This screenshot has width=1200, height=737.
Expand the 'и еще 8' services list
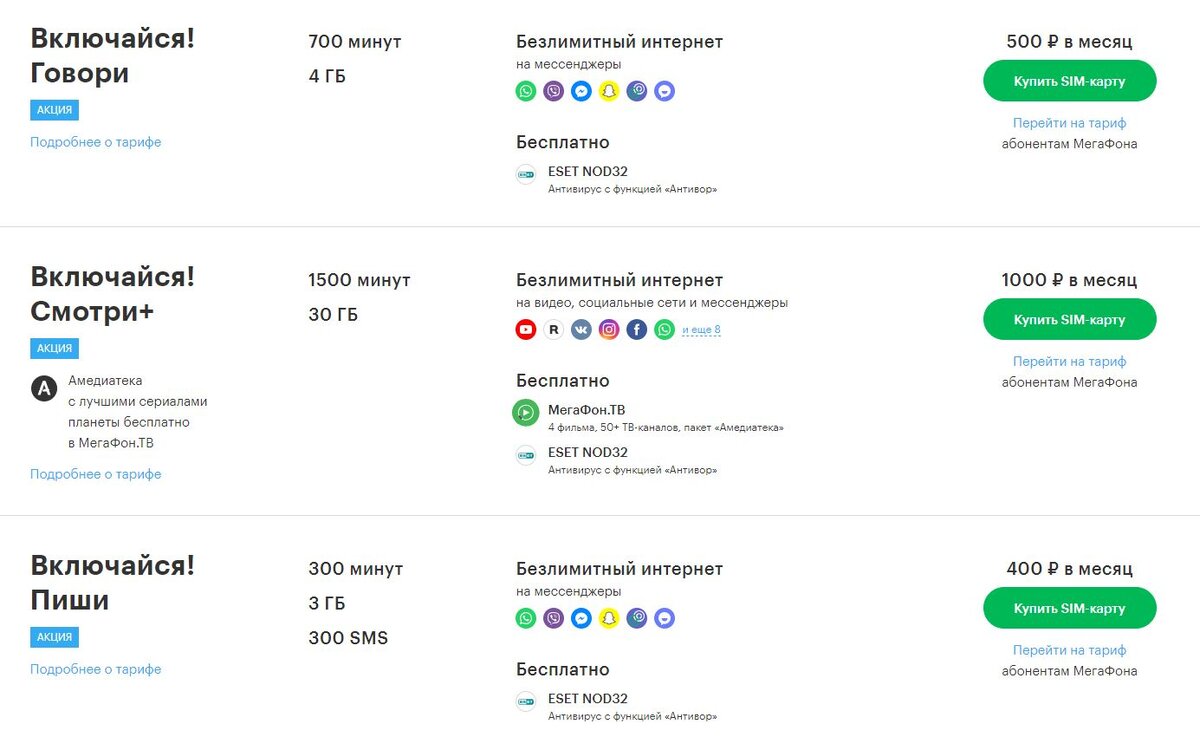701,330
